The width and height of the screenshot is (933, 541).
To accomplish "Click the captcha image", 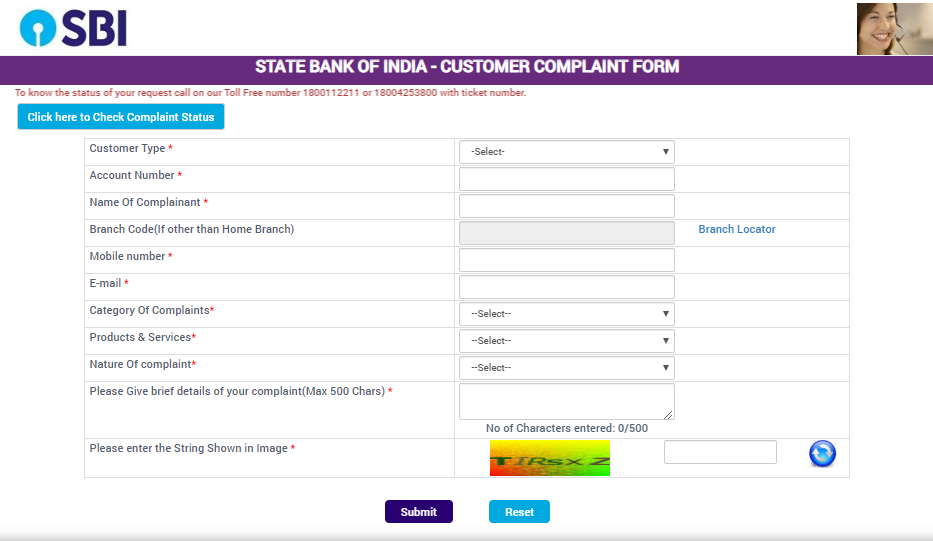I will click(550, 458).
